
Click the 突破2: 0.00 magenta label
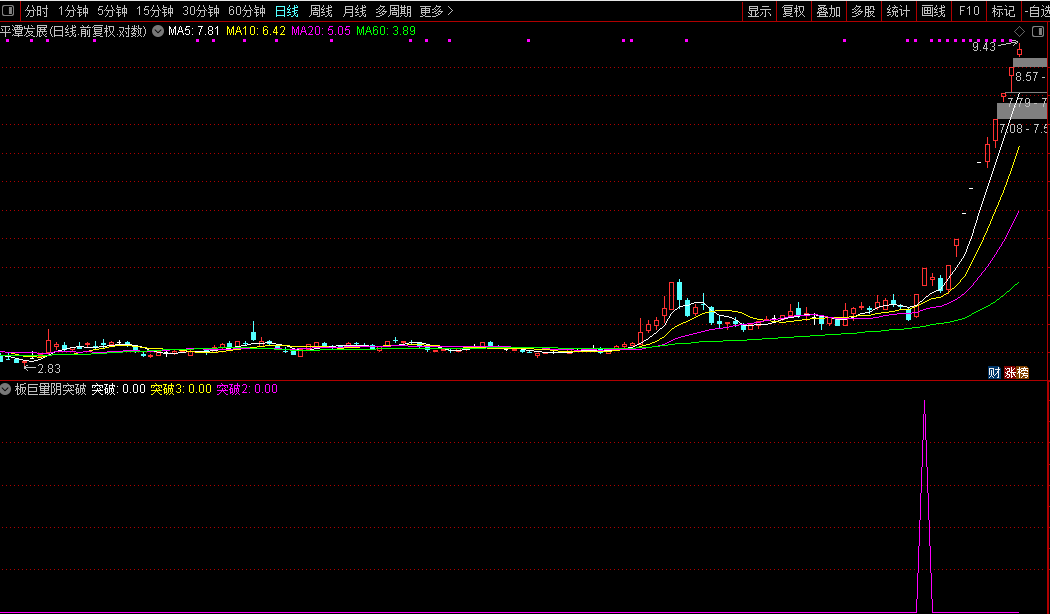click(246, 389)
